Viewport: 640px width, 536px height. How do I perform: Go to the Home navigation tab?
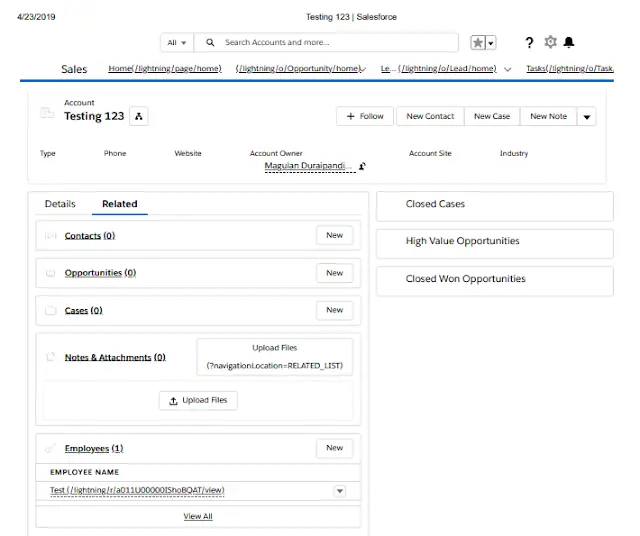pos(165,69)
